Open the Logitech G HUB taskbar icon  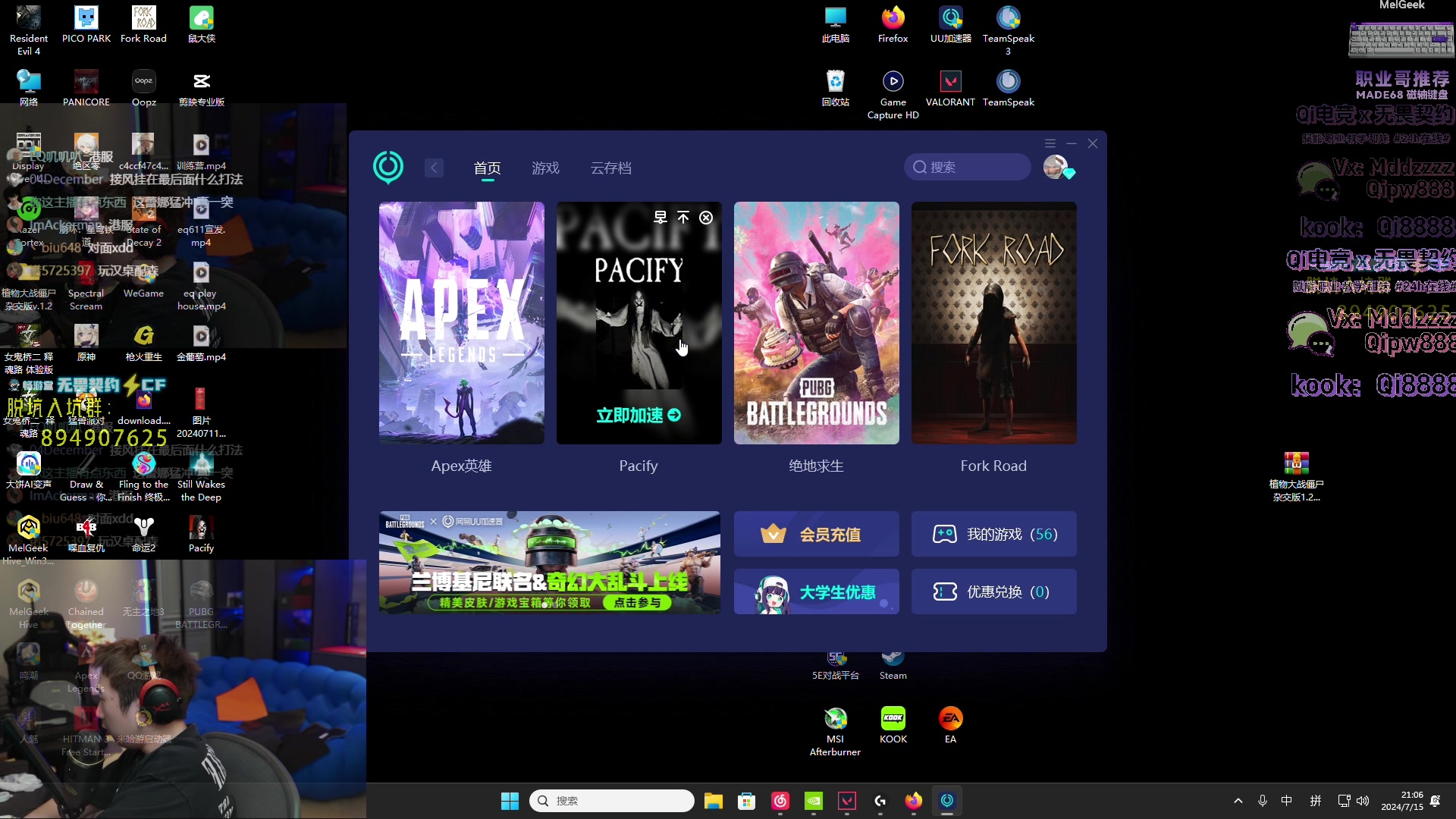[x=880, y=801]
